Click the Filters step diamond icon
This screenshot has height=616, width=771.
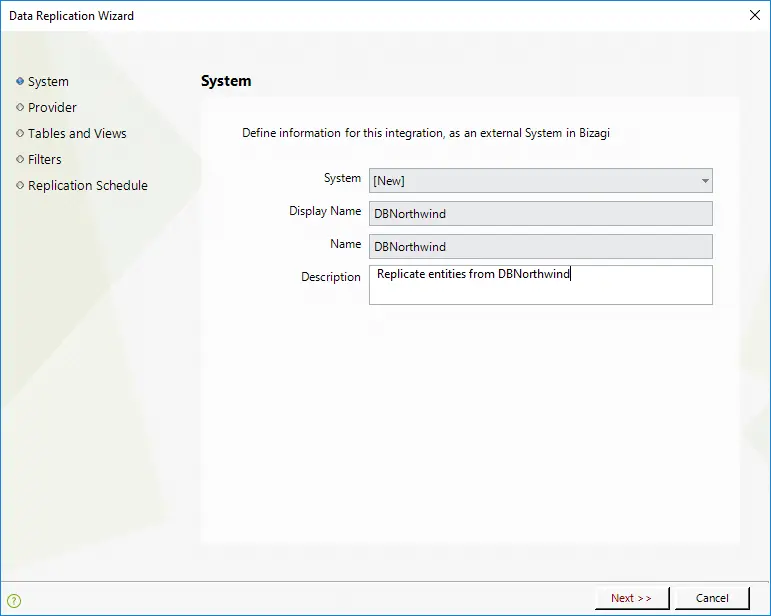[20, 159]
